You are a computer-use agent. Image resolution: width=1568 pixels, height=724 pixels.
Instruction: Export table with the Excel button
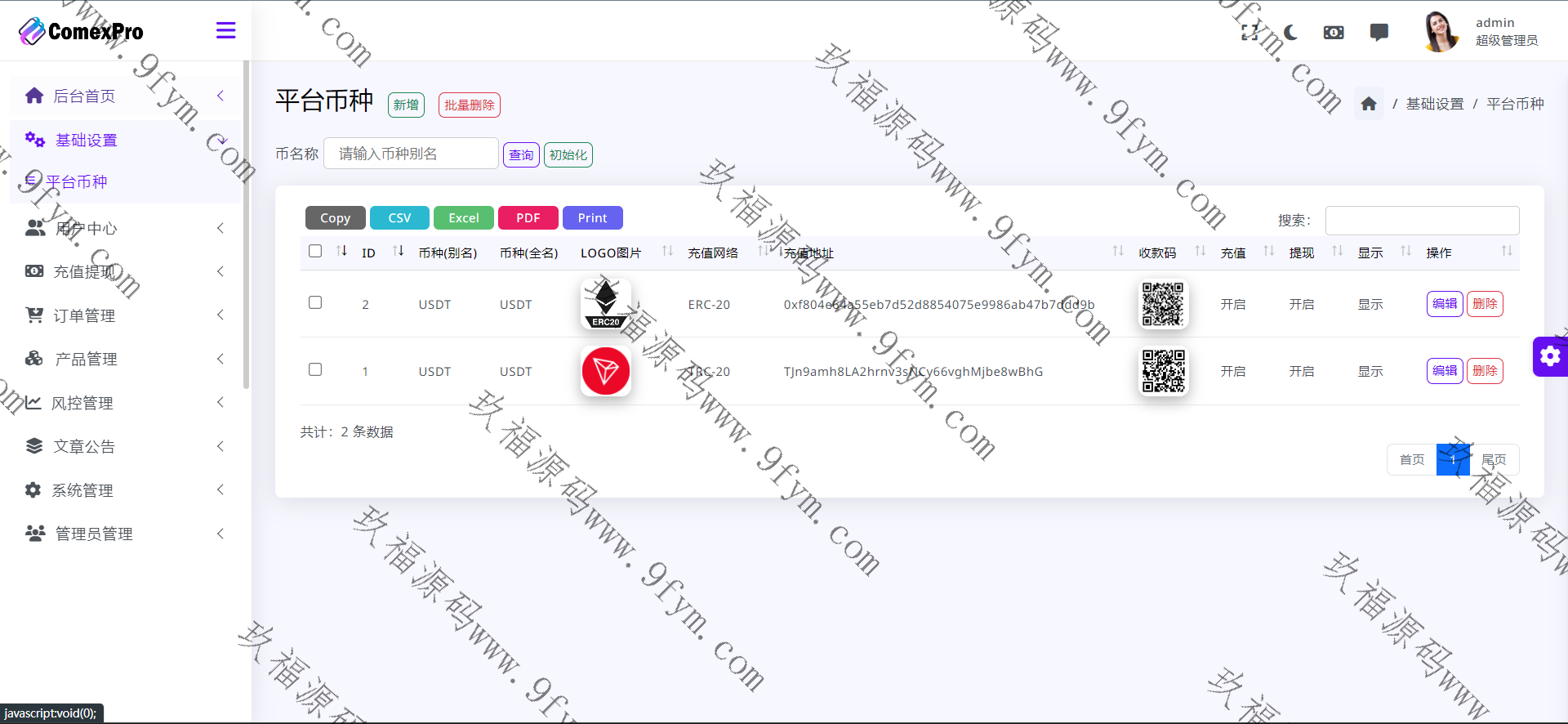(x=463, y=218)
